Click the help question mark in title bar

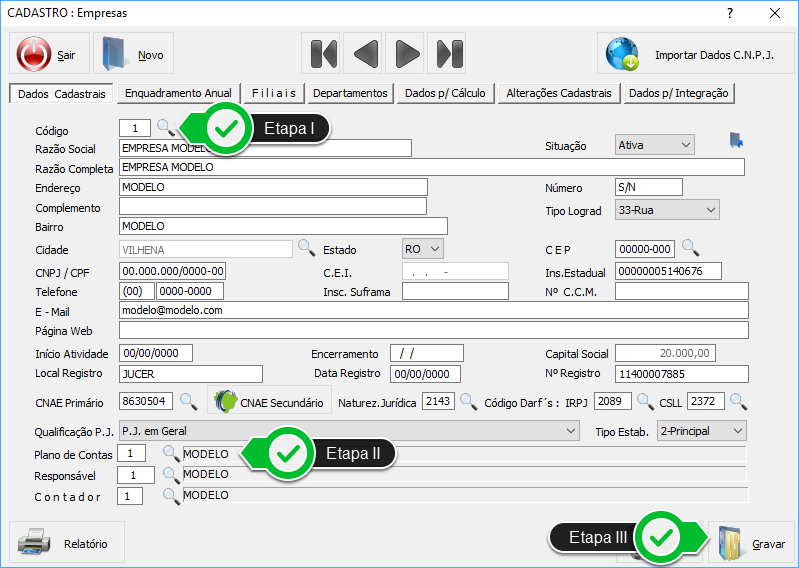pyautogui.click(x=730, y=13)
